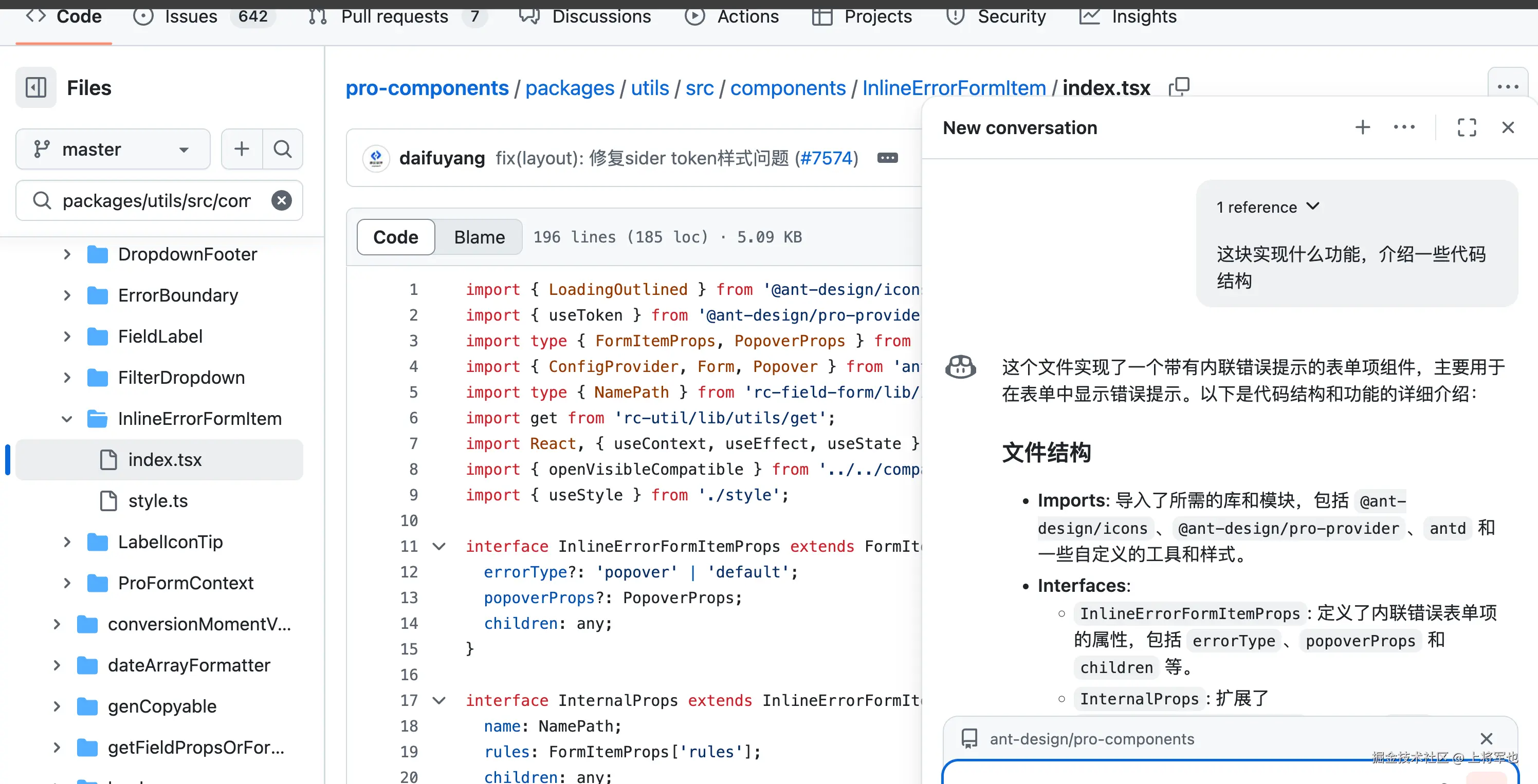Open the Pull requests tab

coord(394,16)
